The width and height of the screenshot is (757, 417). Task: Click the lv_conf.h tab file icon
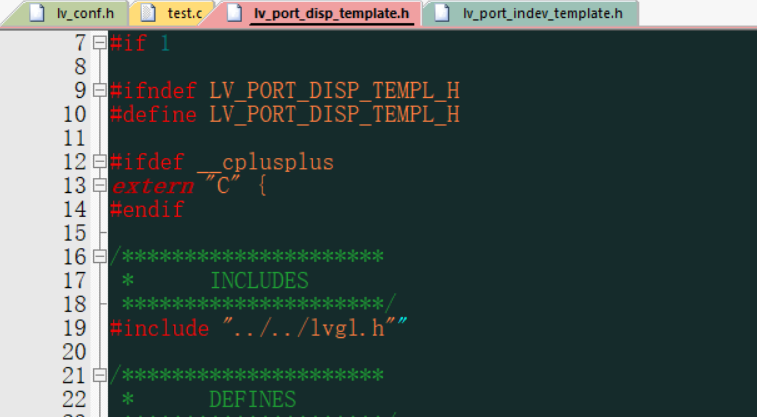click(37, 13)
